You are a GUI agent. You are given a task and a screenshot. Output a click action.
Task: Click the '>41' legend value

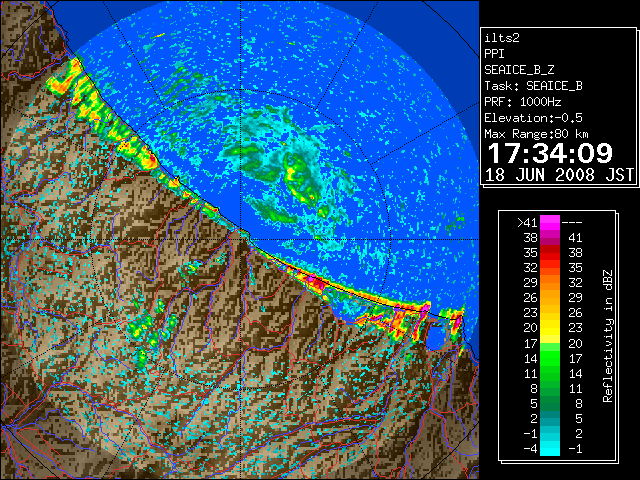point(527,223)
